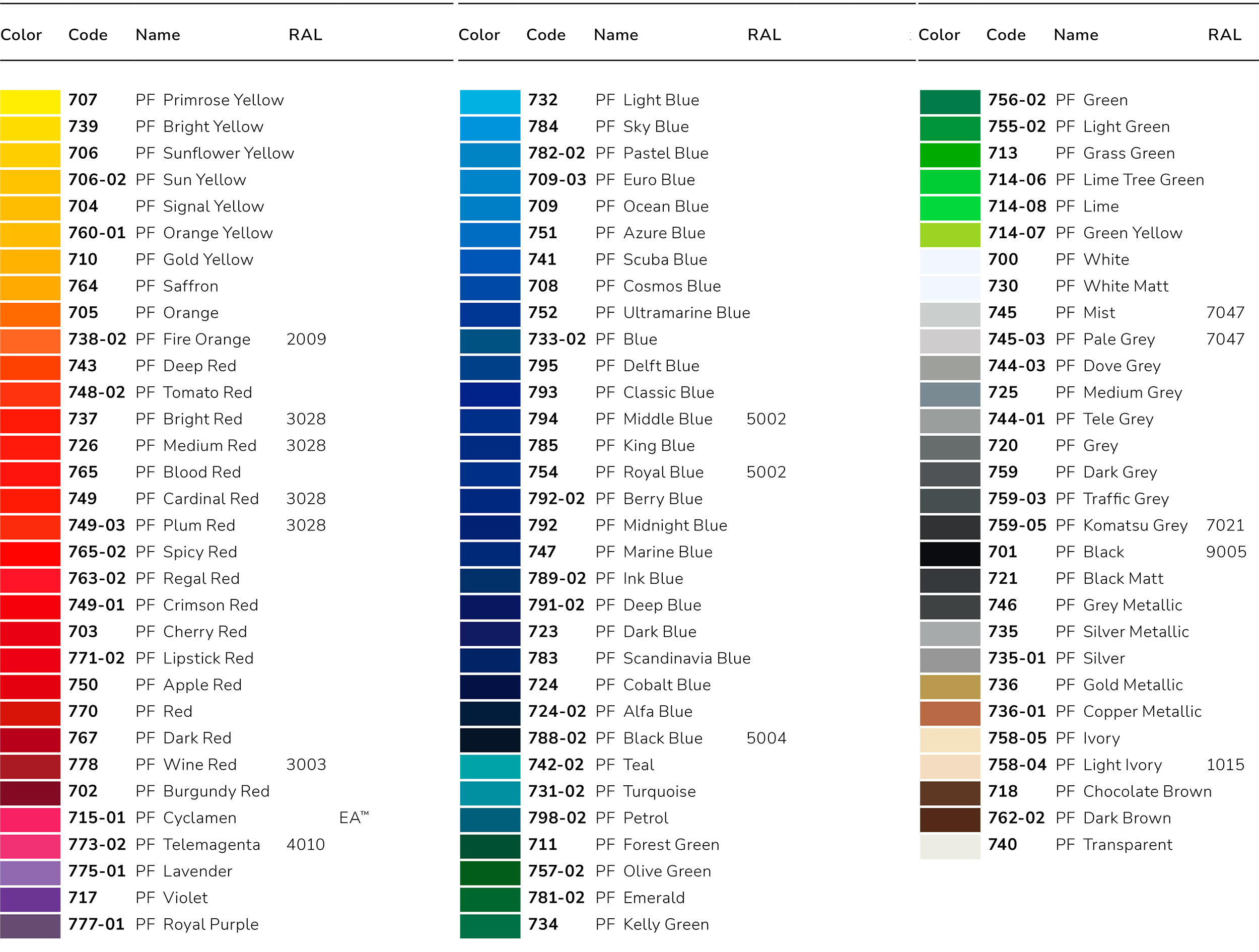Select code 731-02 for Turquoise
The width and height of the screenshot is (1259, 952).
tap(556, 791)
